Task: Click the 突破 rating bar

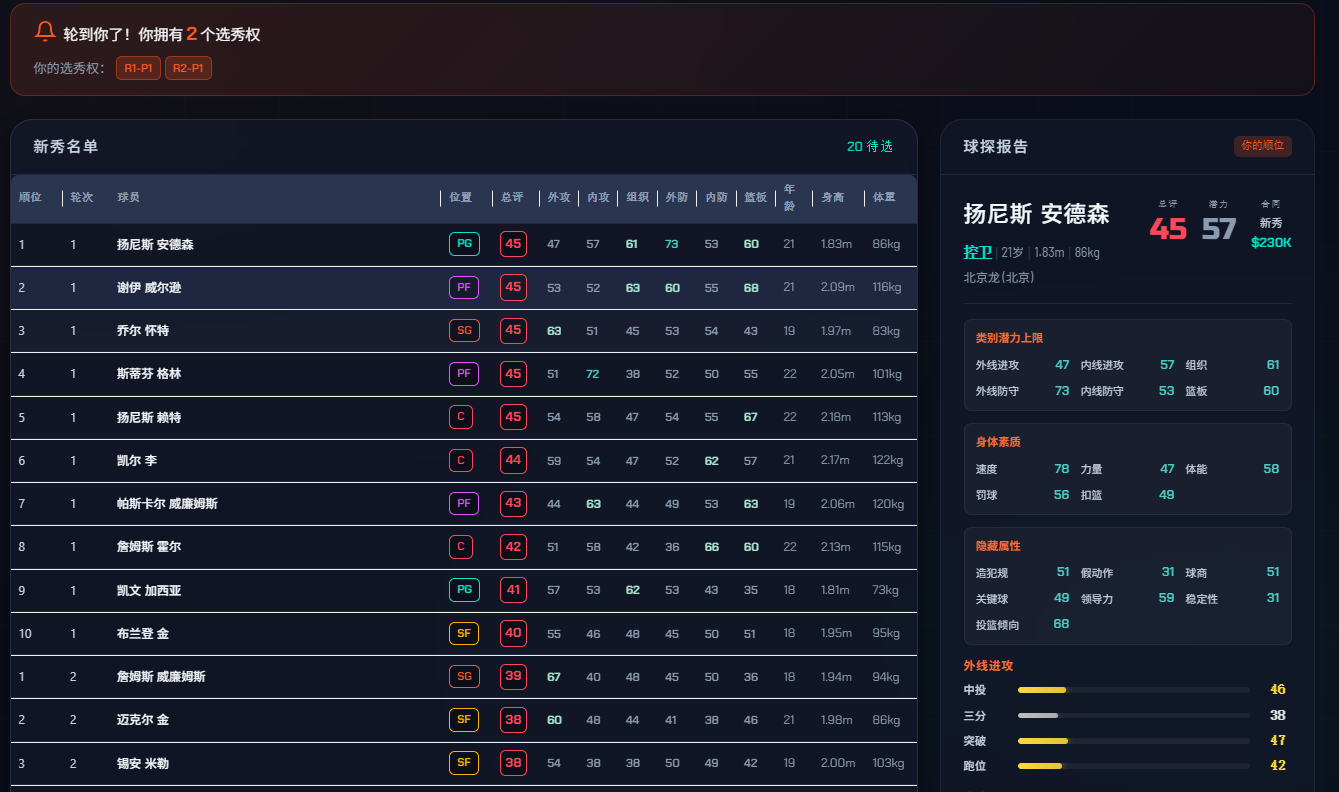Action: pos(1133,741)
